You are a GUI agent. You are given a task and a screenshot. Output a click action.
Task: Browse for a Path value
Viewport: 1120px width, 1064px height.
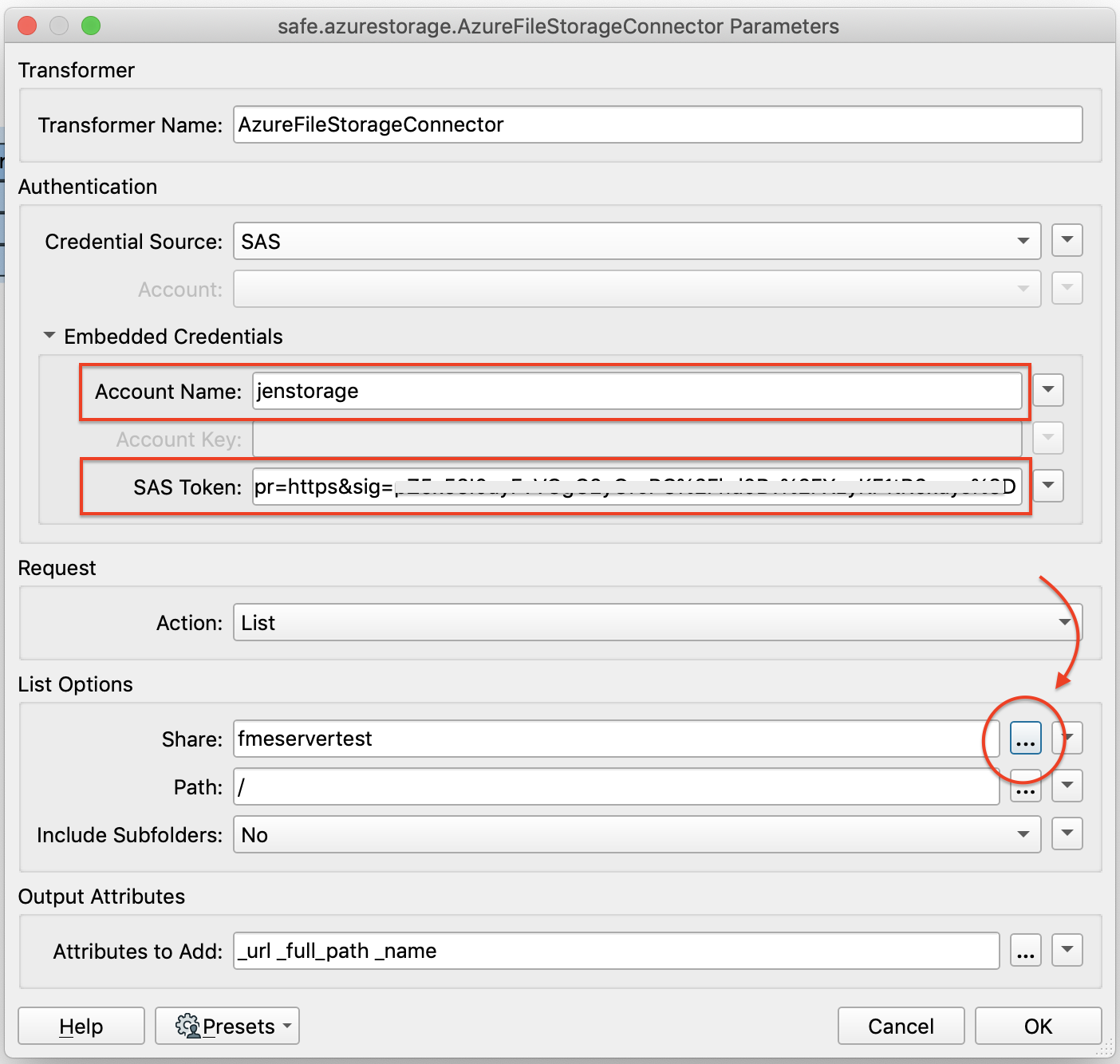pos(1026,786)
